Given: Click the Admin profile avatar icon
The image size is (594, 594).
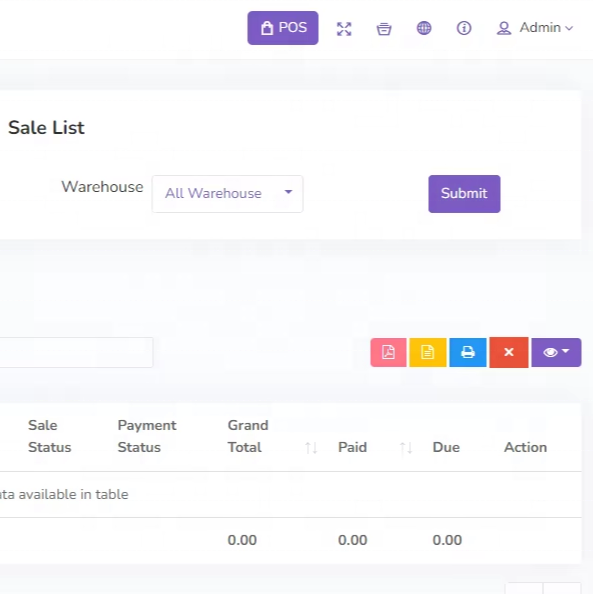Looking at the screenshot, I should coord(504,28).
